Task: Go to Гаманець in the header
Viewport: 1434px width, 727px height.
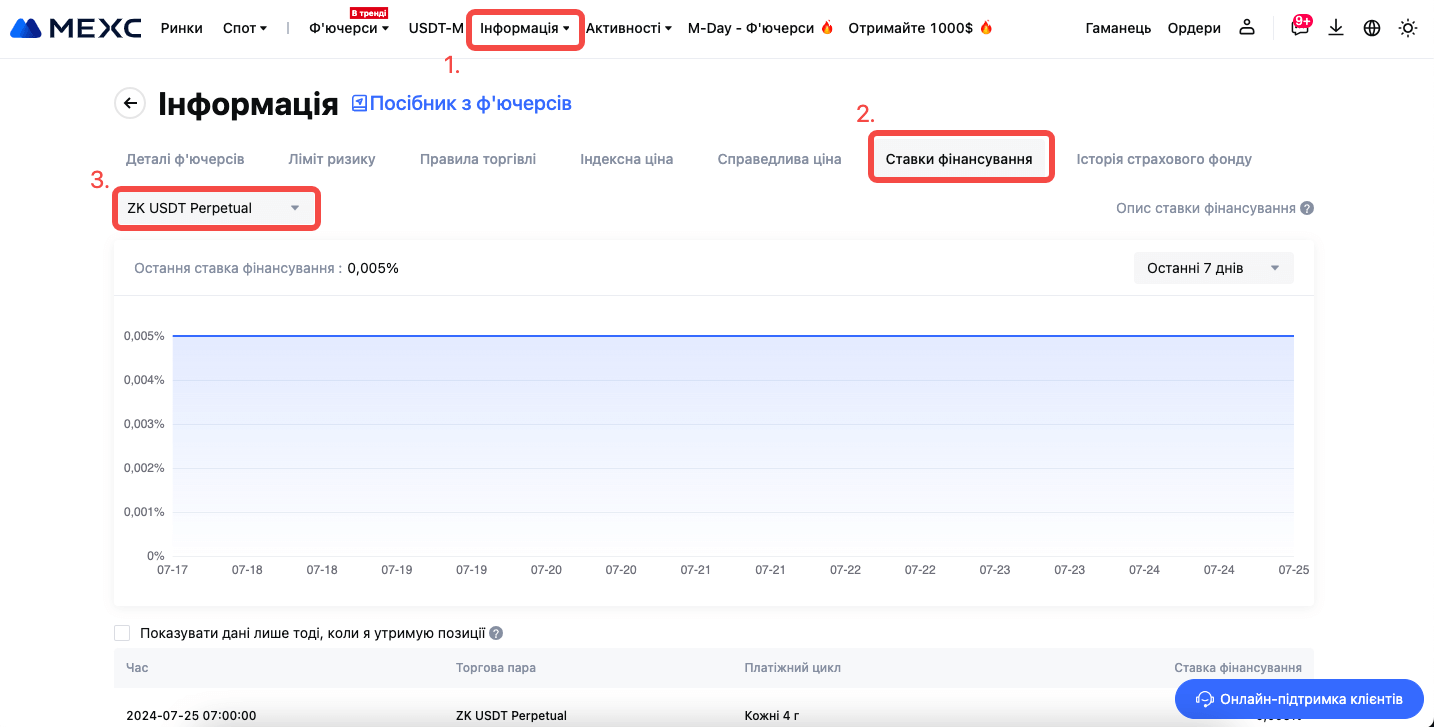Action: pos(1118,28)
